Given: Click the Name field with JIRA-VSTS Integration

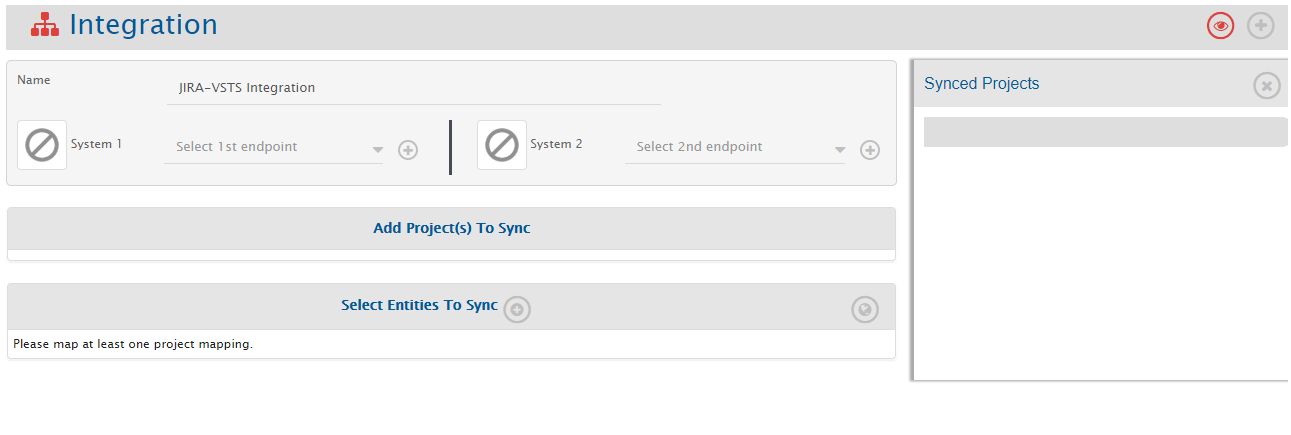Looking at the screenshot, I should [x=412, y=88].
